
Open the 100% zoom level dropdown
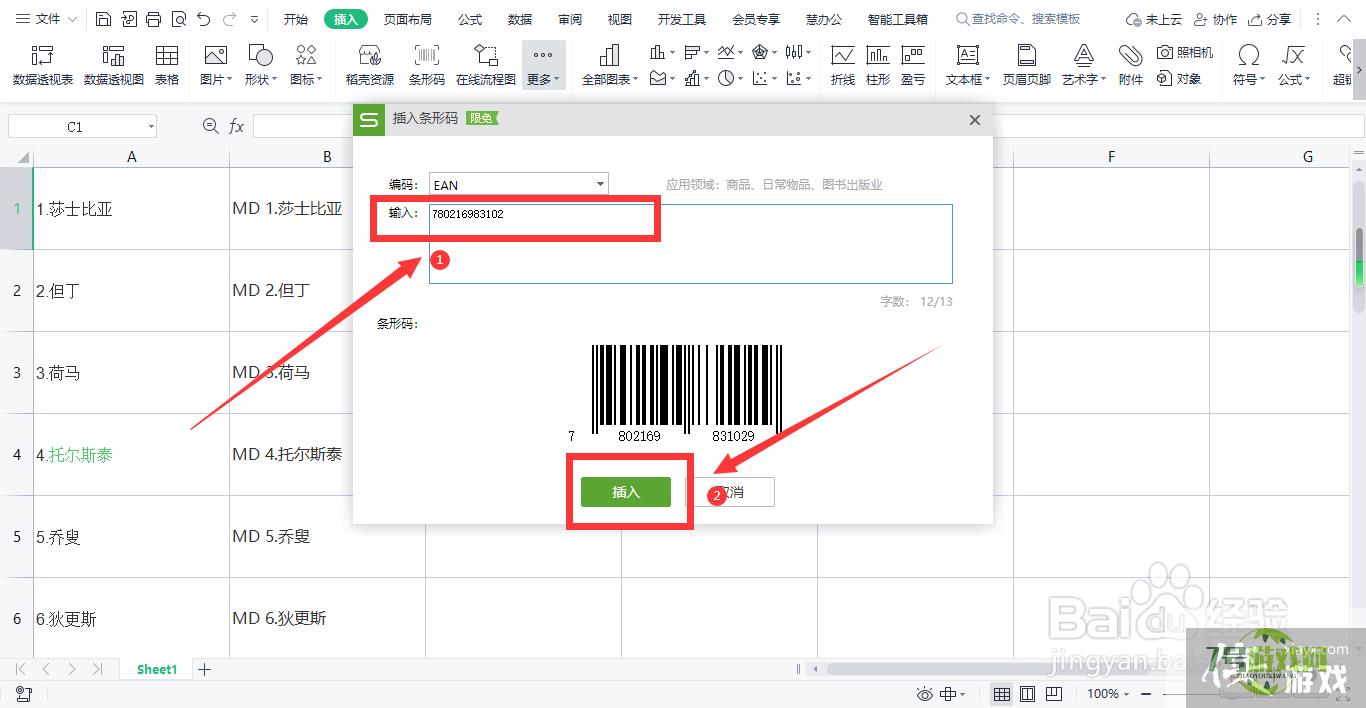(x=1108, y=694)
